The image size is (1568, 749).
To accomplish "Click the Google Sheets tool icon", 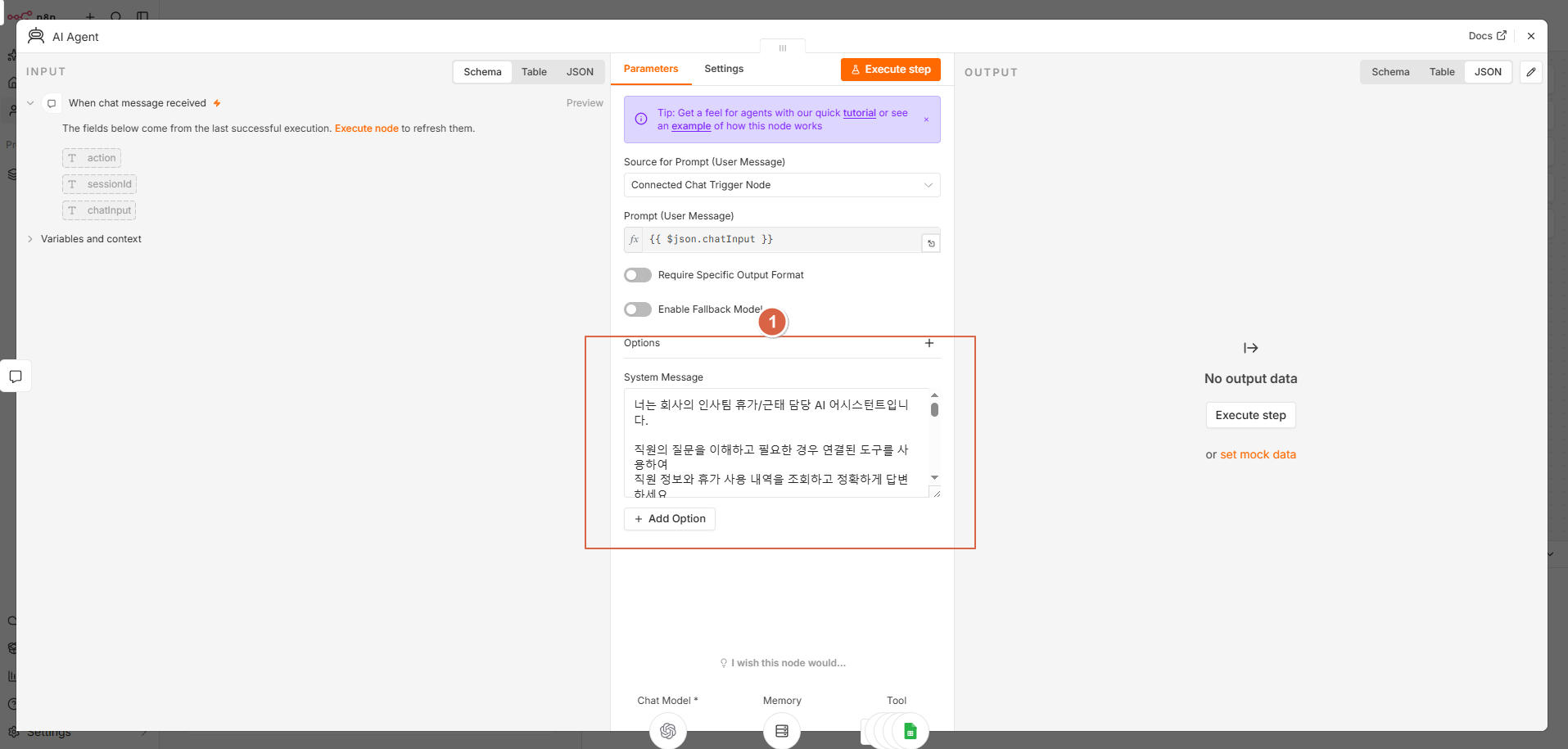I will click(x=910, y=730).
